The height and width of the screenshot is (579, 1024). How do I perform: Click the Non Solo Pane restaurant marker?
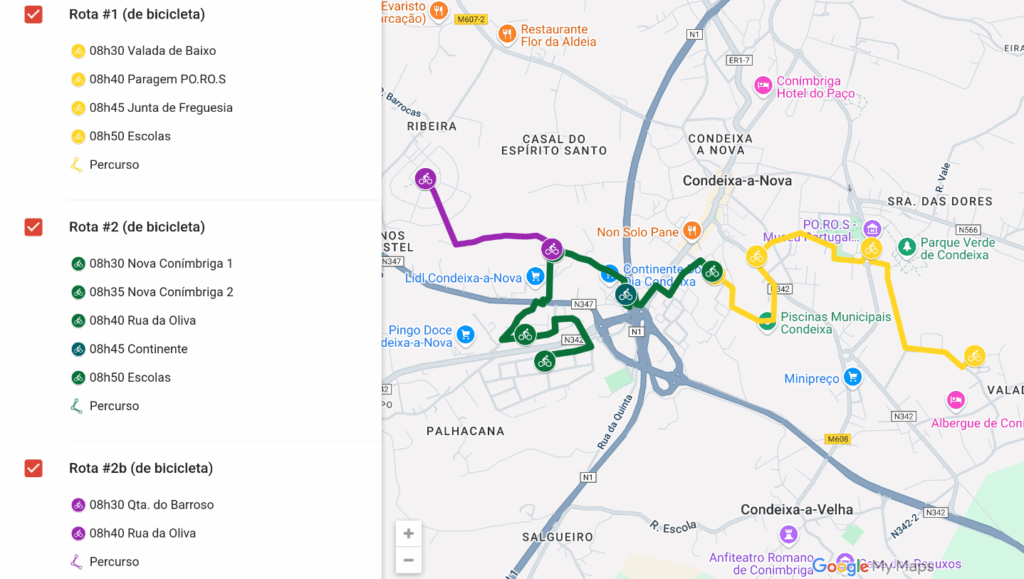pos(692,230)
